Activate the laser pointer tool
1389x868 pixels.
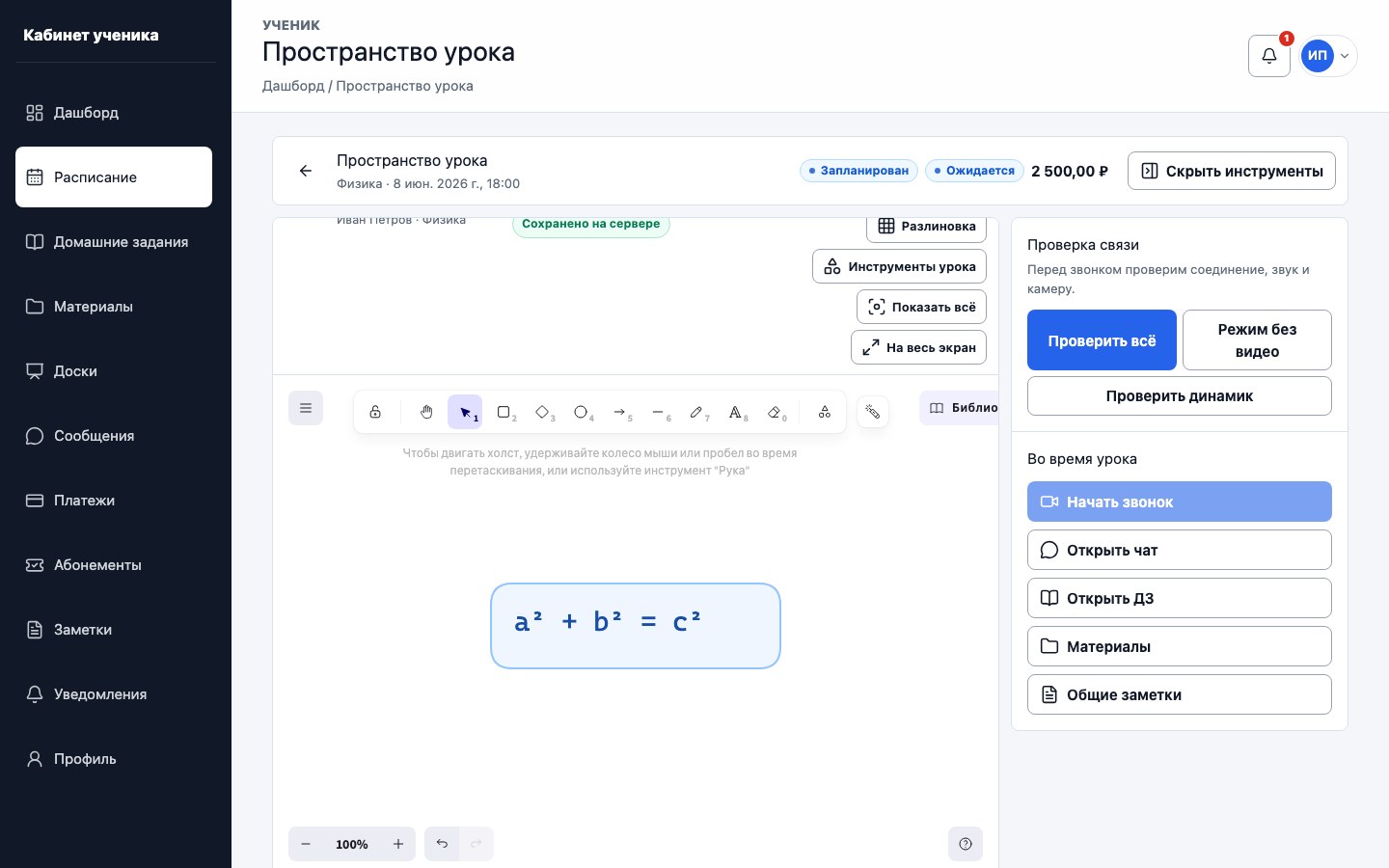tap(873, 412)
